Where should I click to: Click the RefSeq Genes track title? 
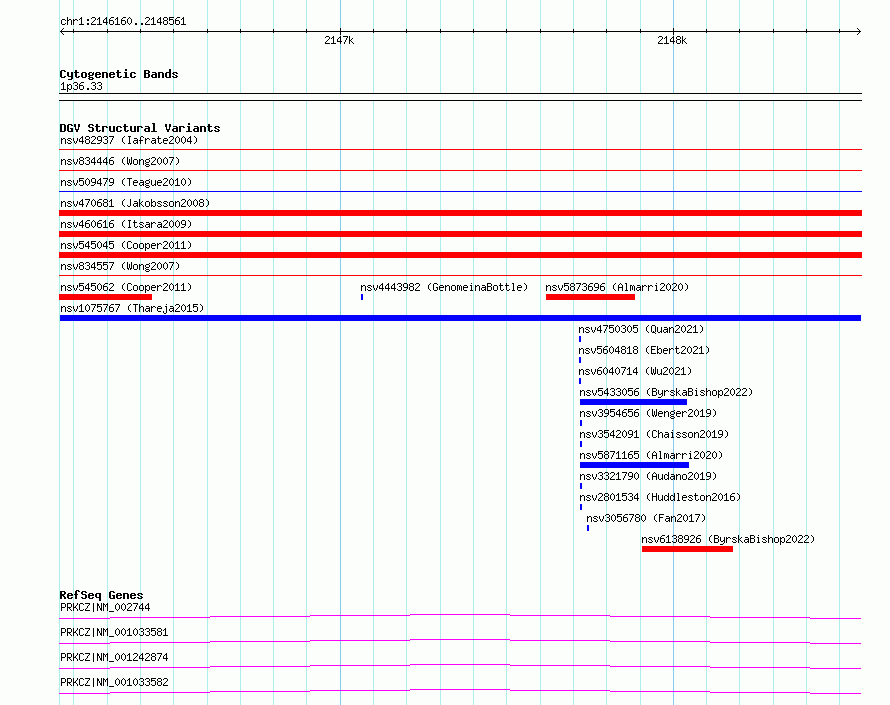tap(101, 595)
